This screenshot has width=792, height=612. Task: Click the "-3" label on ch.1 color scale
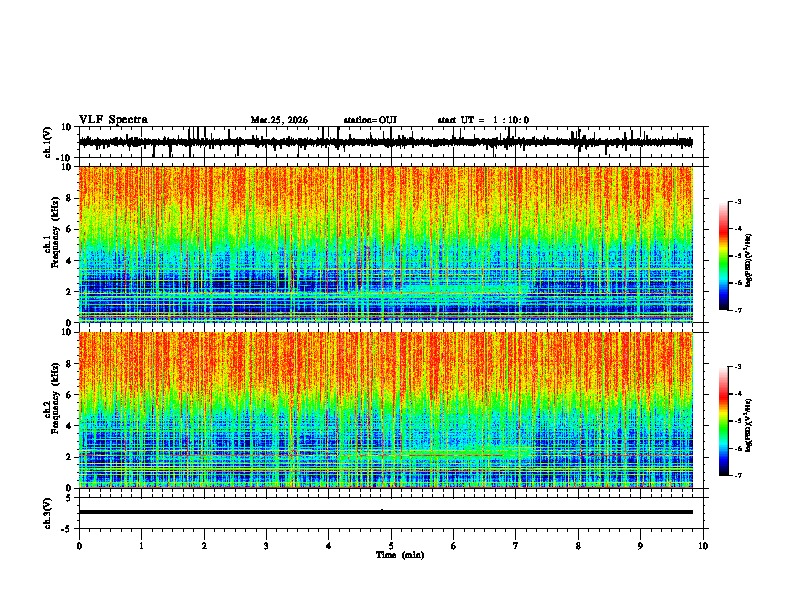pos(738,201)
